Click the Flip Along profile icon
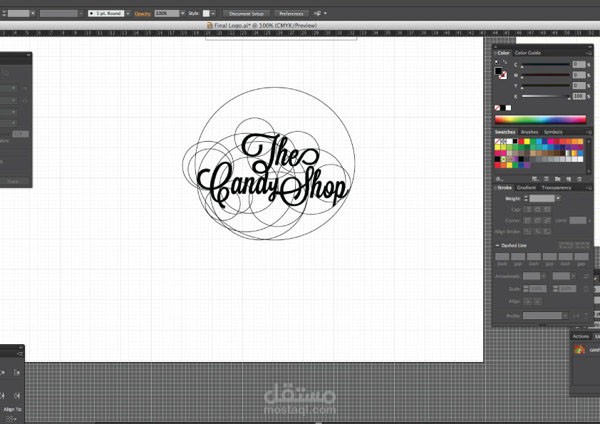600x424 pixels. coord(576,316)
